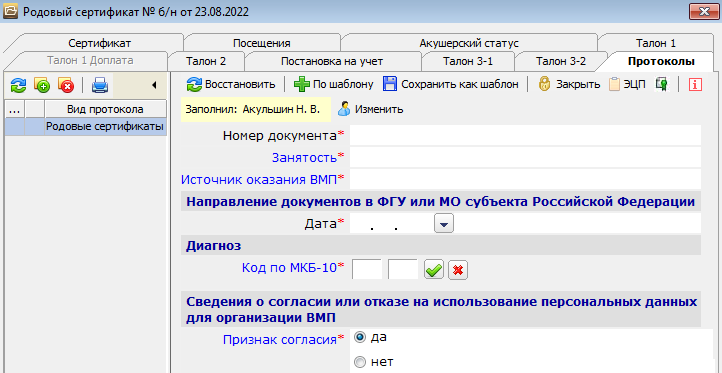Open the Постановка на учет tab
The width and height of the screenshot is (722, 373).
pyautogui.click(x=332, y=61)
